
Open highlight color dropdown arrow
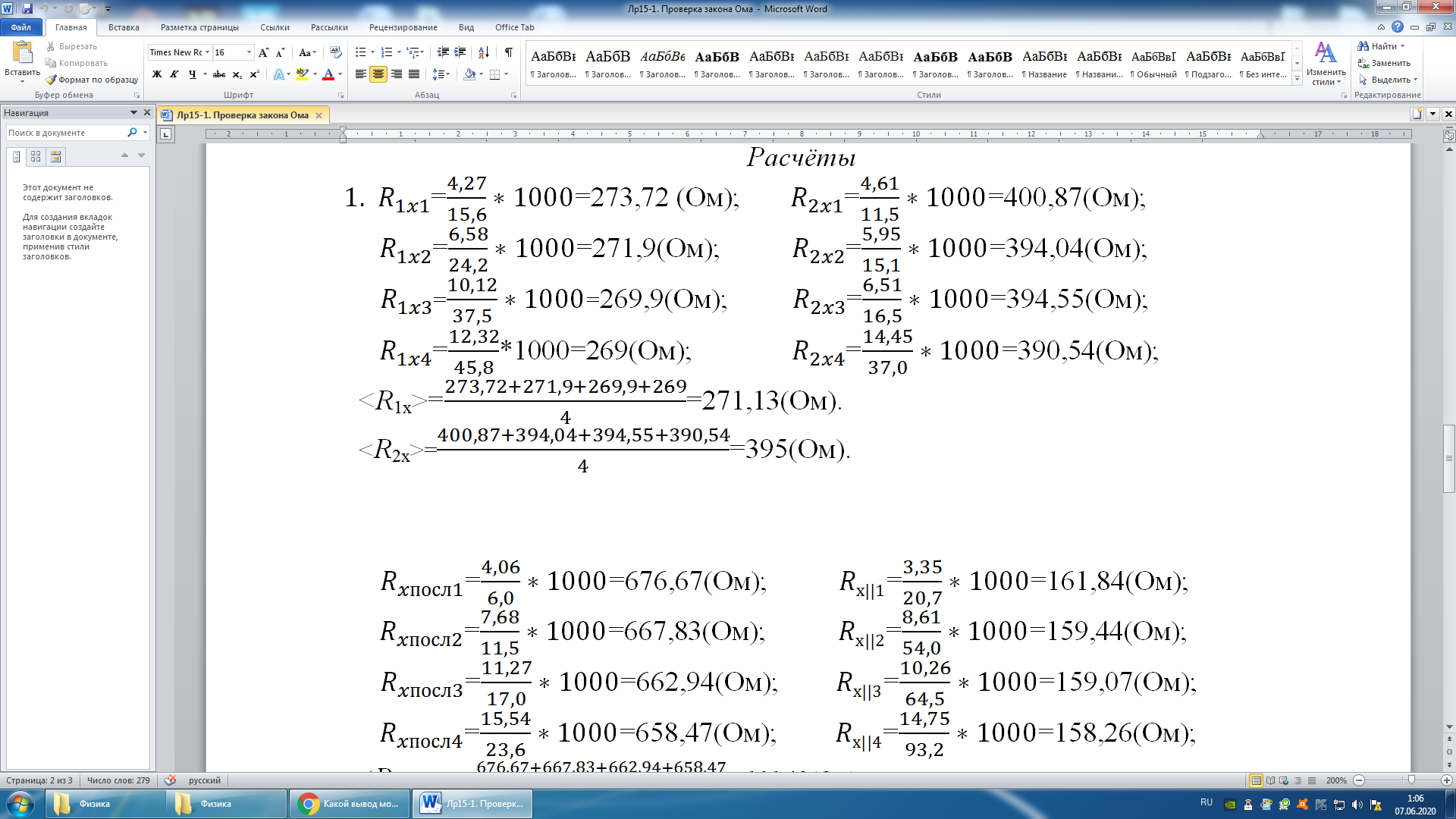click(x=313, y=74)
